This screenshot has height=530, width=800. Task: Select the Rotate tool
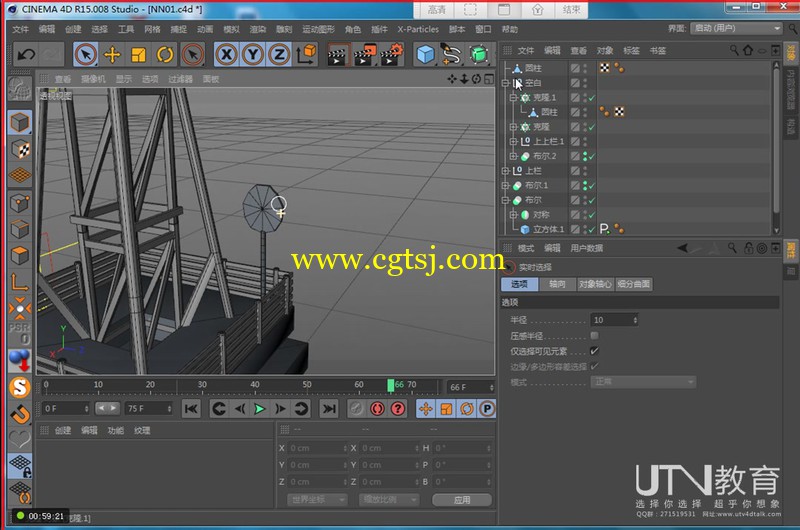(165, 55)
